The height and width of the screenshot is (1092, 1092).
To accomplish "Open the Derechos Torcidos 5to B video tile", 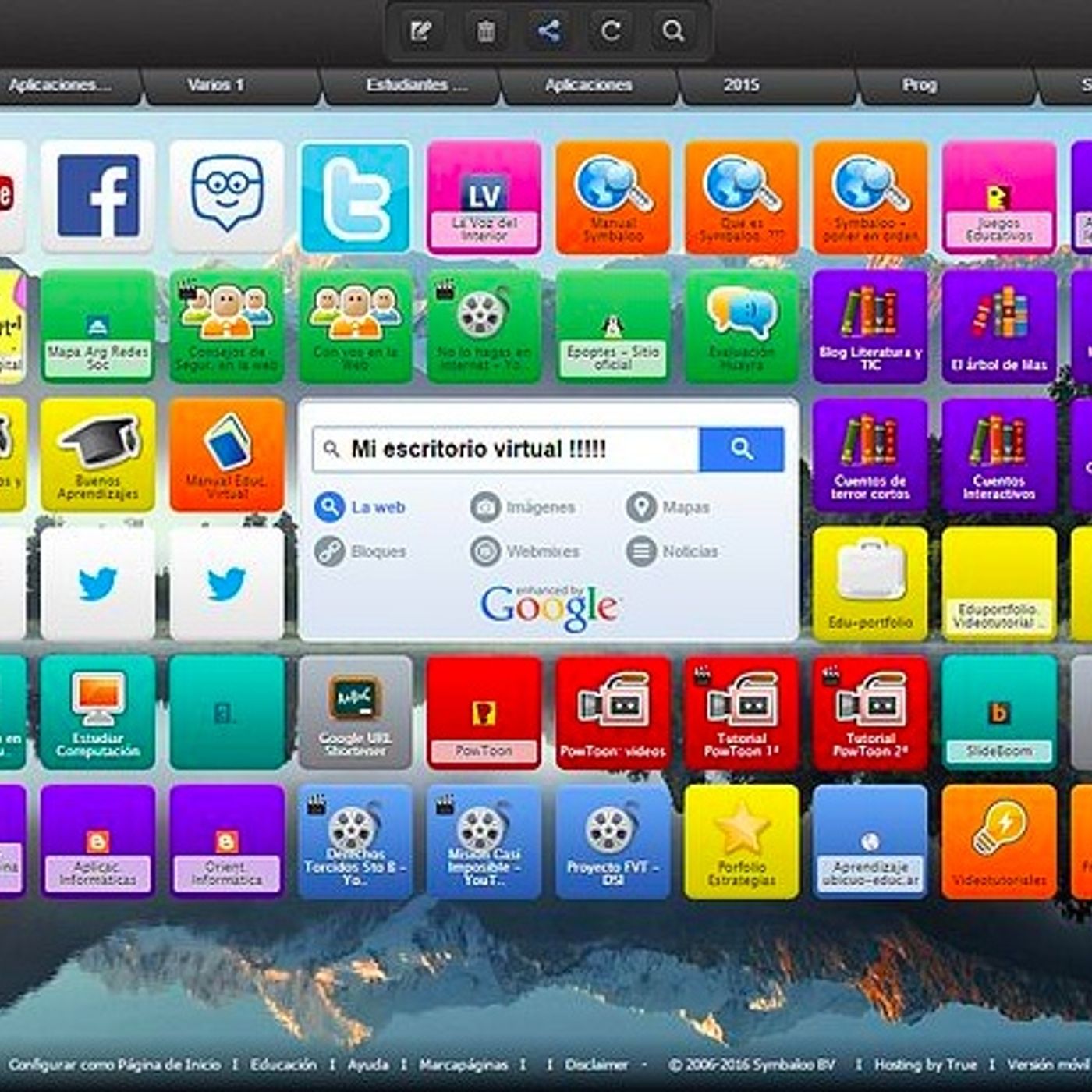I will point(356,842).
